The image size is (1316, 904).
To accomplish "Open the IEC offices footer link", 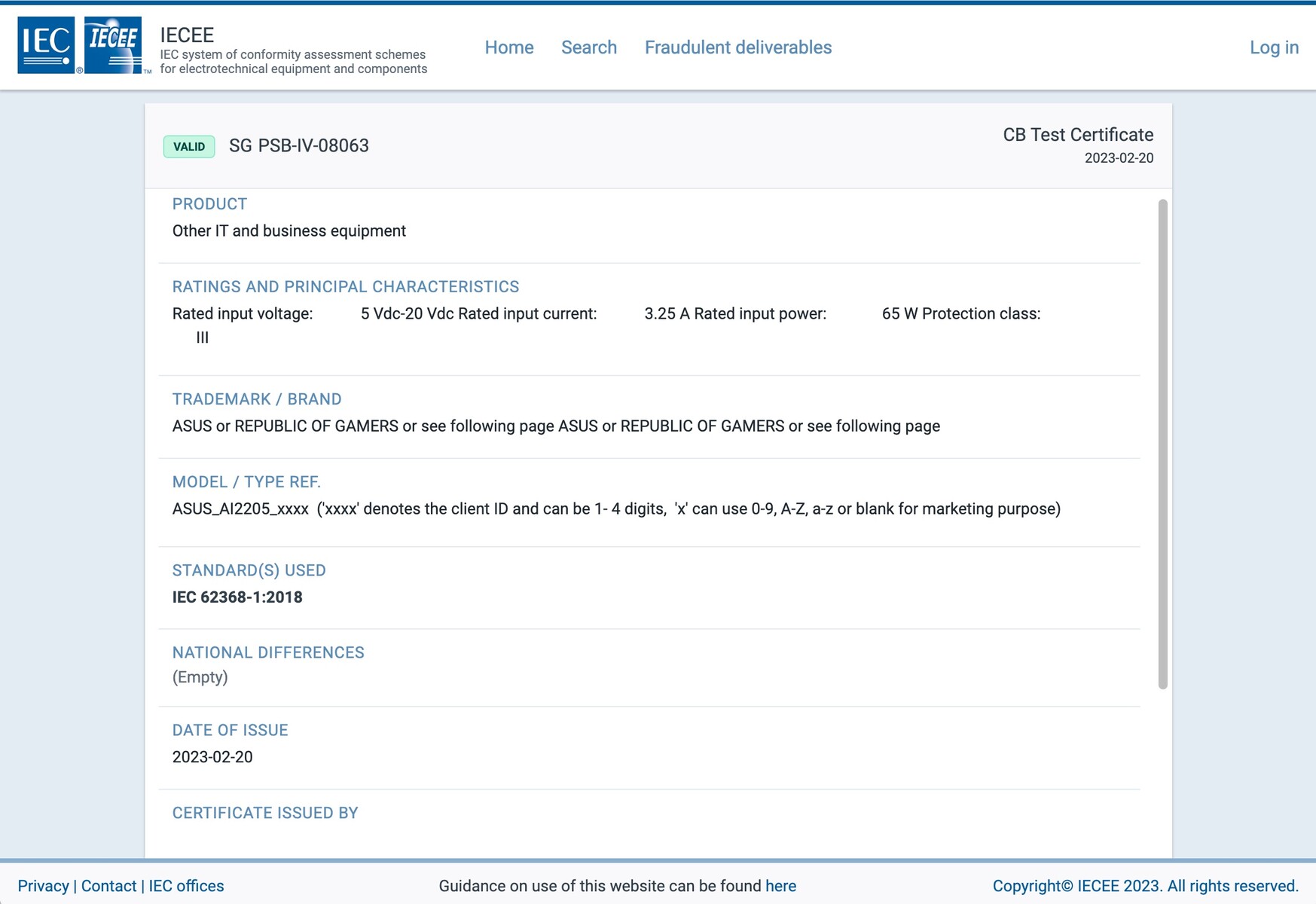I will click(186, 886).
